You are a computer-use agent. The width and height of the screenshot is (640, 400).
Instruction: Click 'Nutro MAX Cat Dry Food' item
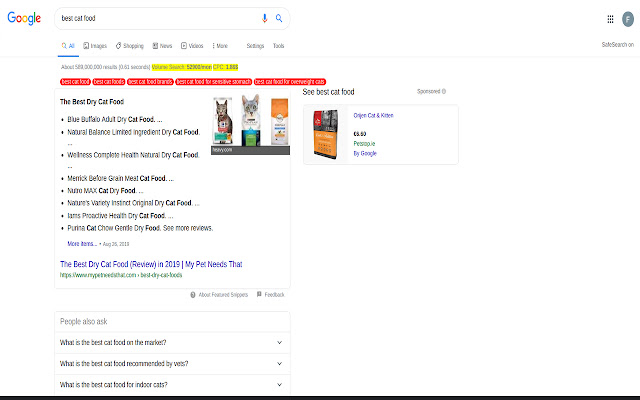coord(105,191)
